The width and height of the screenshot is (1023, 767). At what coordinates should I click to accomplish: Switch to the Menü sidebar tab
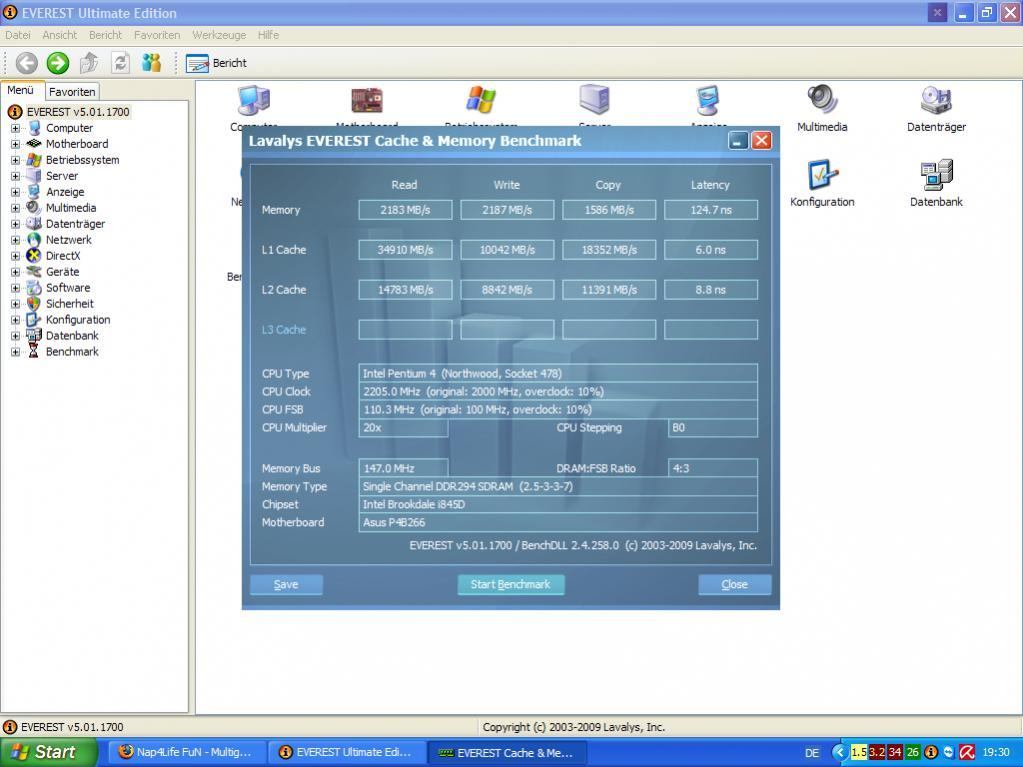pyautogui.click(x=21, y=91)
